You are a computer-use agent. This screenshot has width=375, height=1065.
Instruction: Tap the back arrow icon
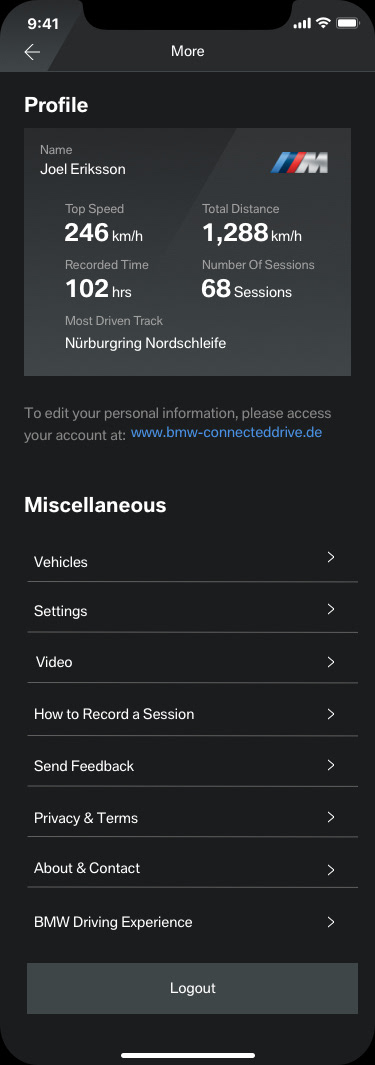point(32,52)
